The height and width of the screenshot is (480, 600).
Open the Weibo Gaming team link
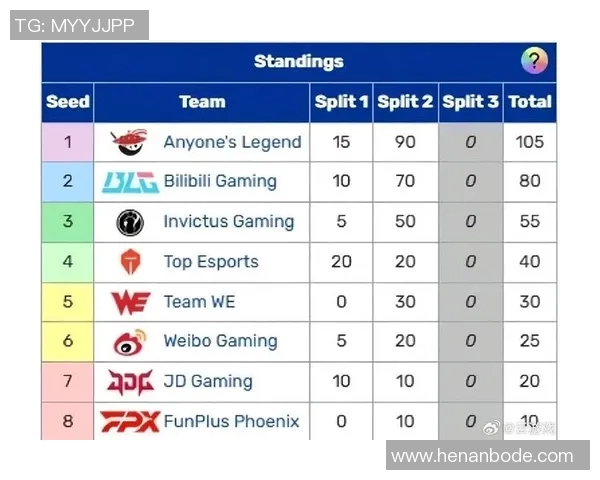point(220,342)
